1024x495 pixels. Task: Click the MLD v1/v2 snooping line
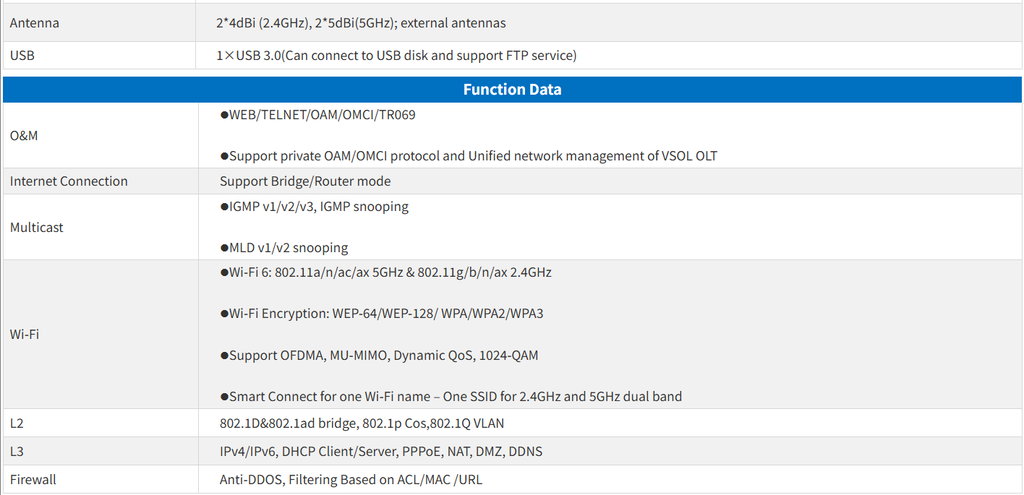[284, 248]
